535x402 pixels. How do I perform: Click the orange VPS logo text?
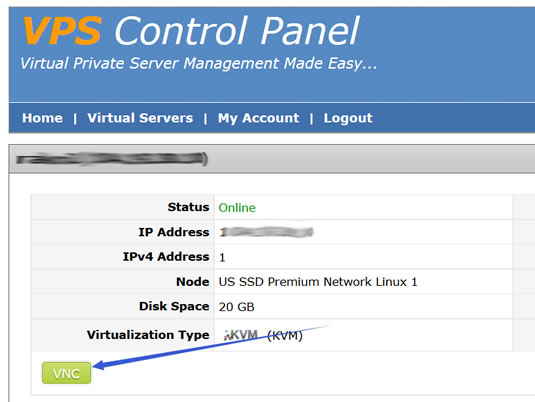(x=62, y=31)
